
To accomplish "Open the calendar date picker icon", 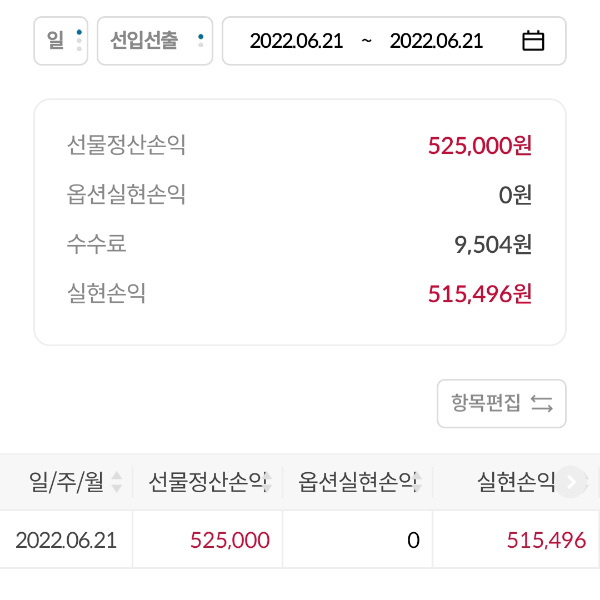I will [533, 41].
